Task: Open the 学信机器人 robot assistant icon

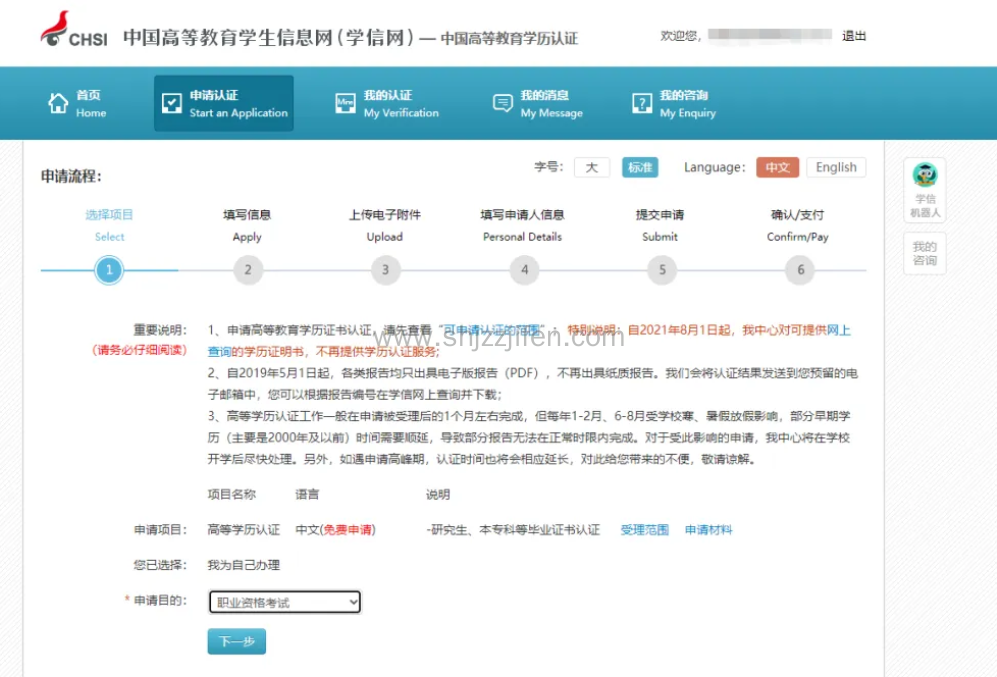Action: pos(924,176)
